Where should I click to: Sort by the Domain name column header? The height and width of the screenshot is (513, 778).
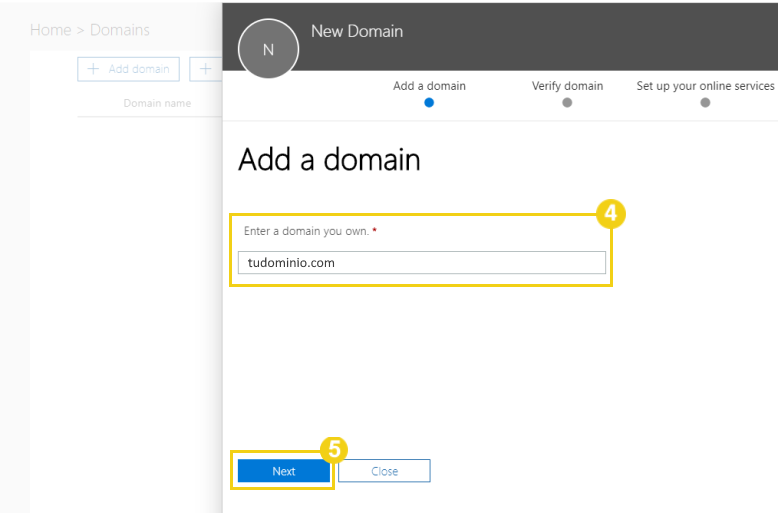coord(157,103)
